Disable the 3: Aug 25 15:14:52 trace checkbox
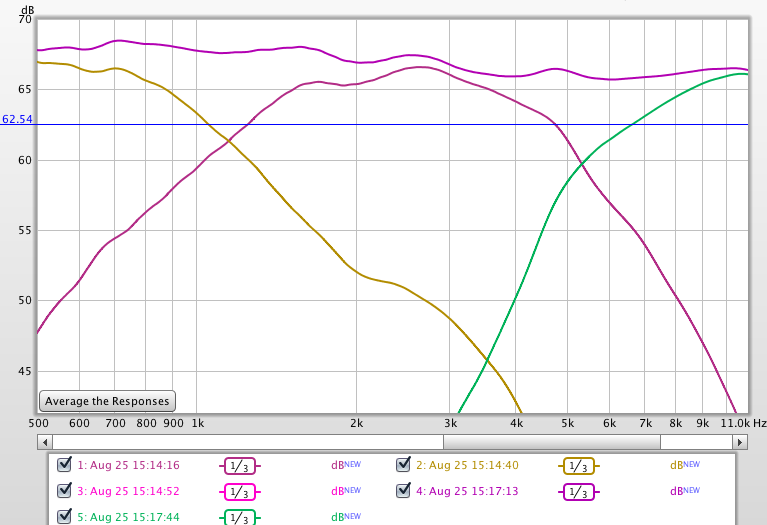 (x=65, y=490)
